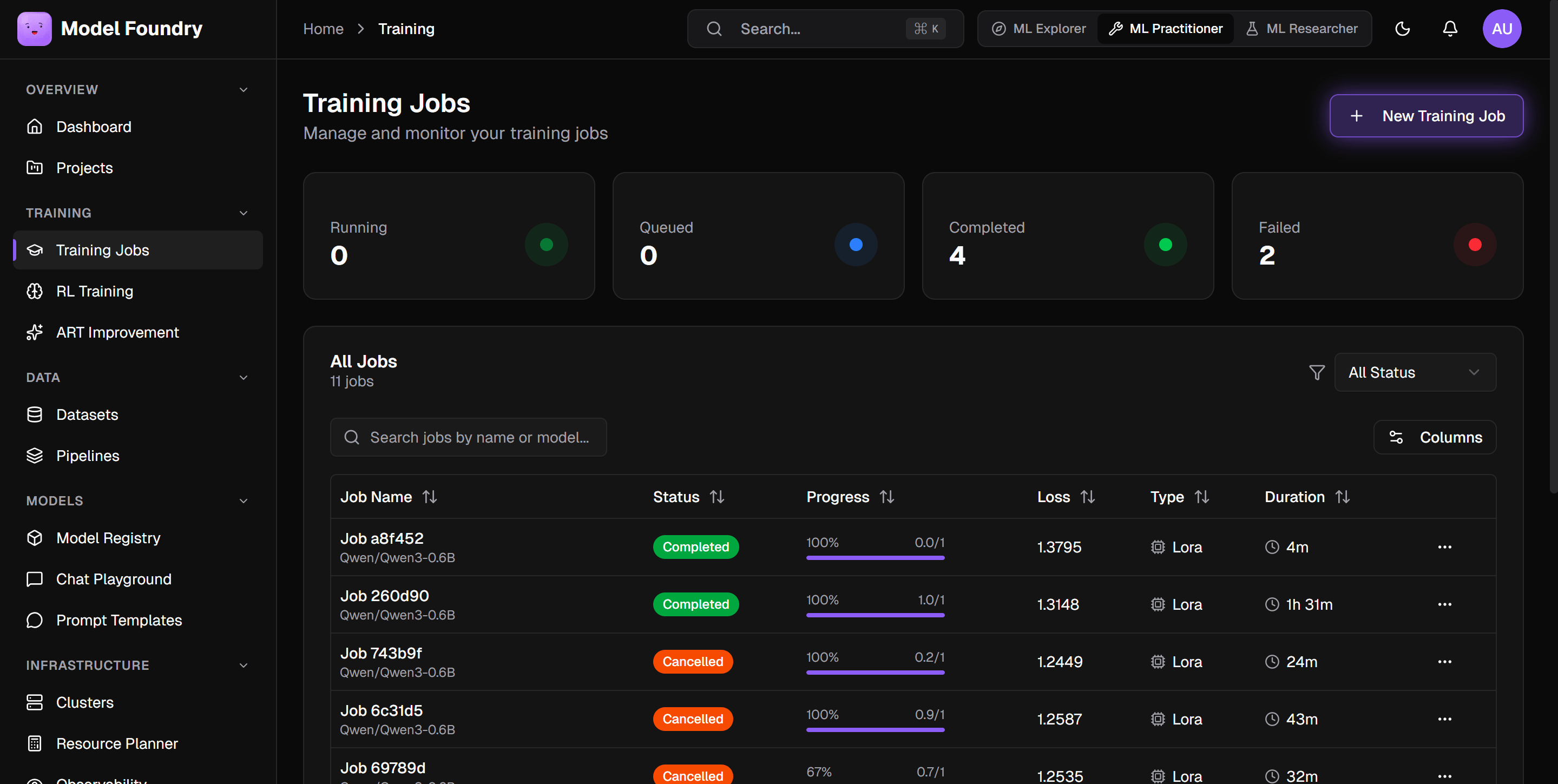The image size is (1558, 784).
Task: Open the All Status dropdown
Action: click(x=1415, y=372)
